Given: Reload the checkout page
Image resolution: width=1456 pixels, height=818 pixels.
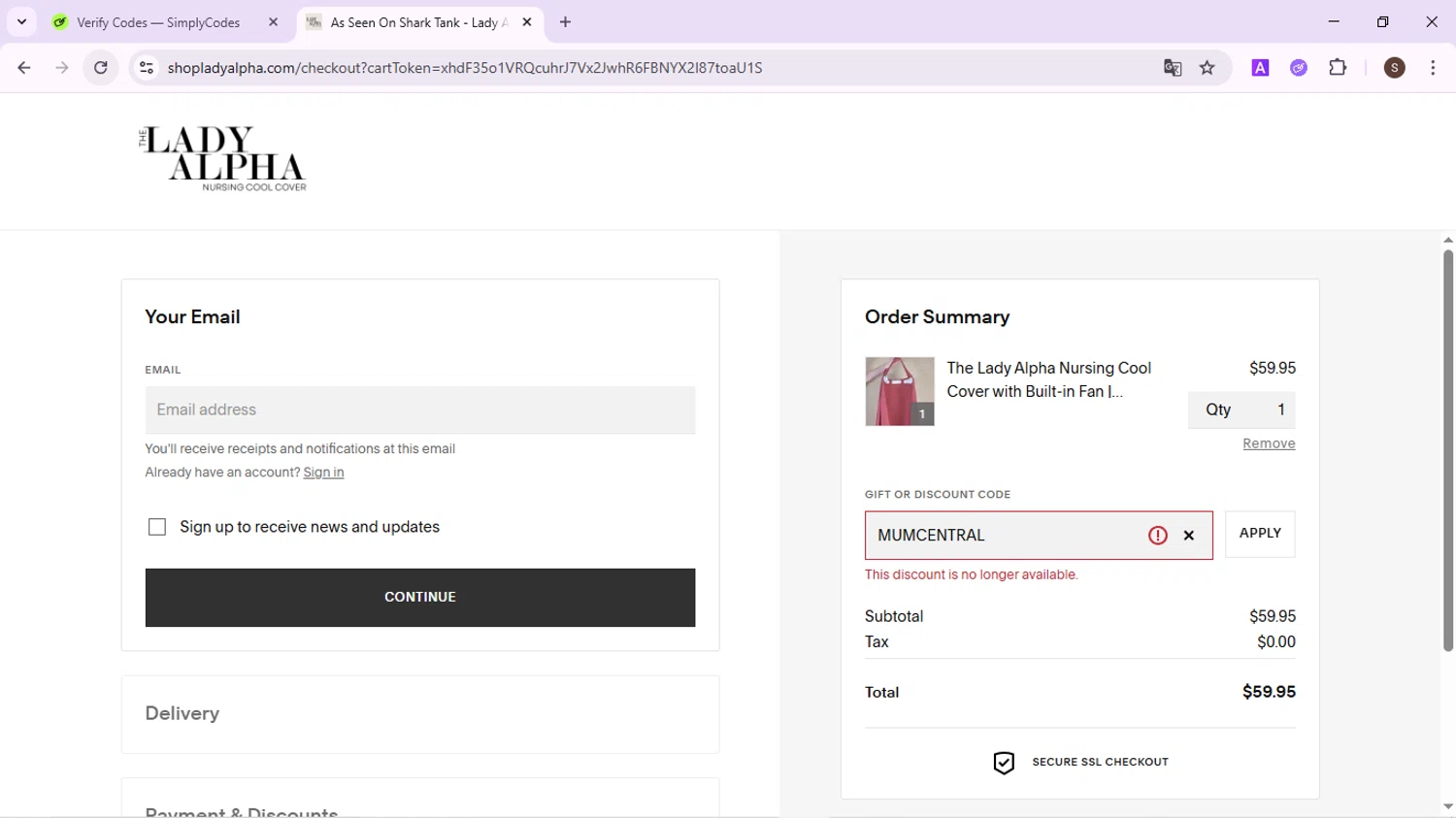Looking at the screenshot, I should pos(101,68).
